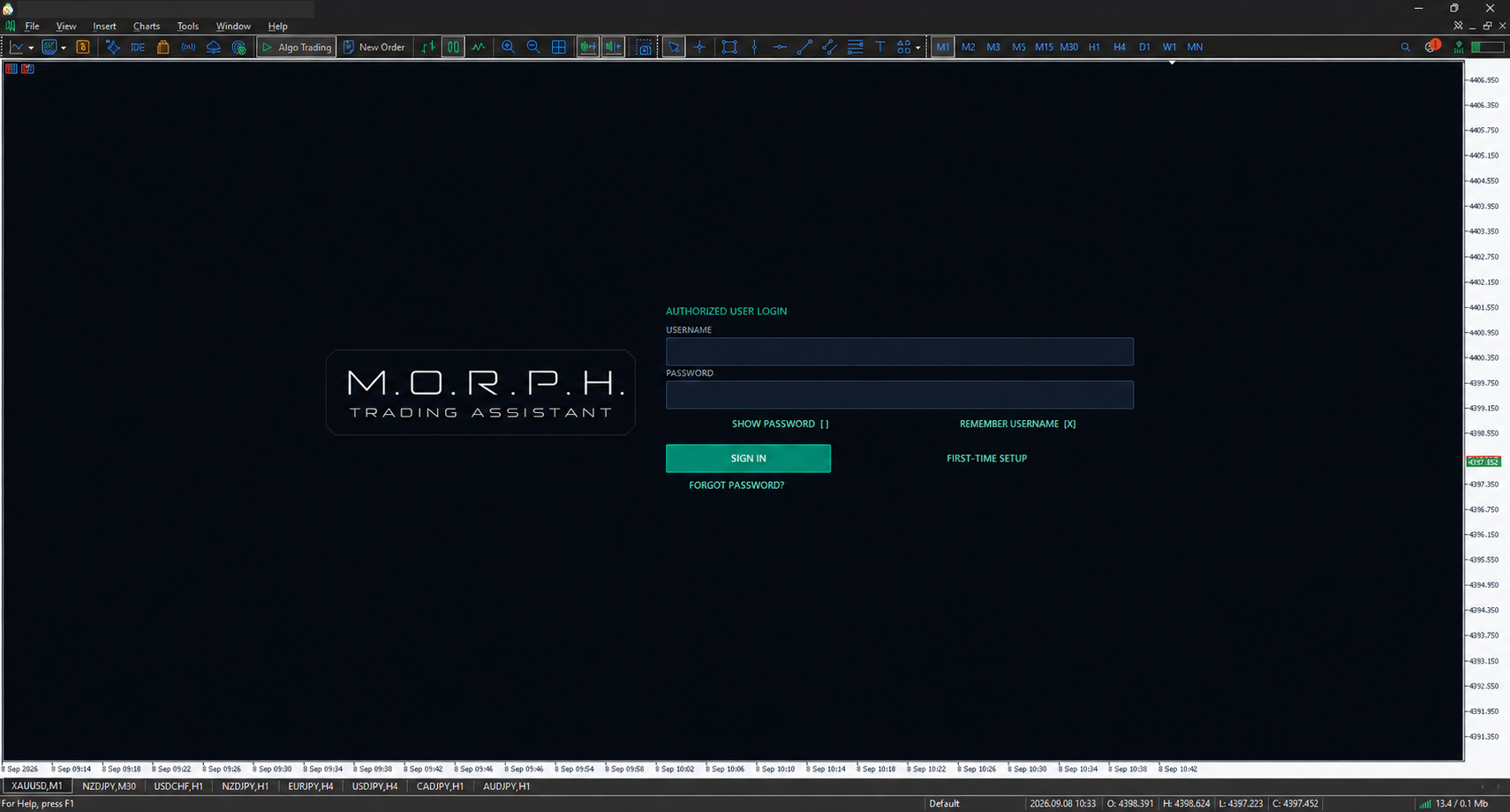Switch to the USDCHF,H1 chart tab
Screen dimensions: 1510x812
(178, 786)
